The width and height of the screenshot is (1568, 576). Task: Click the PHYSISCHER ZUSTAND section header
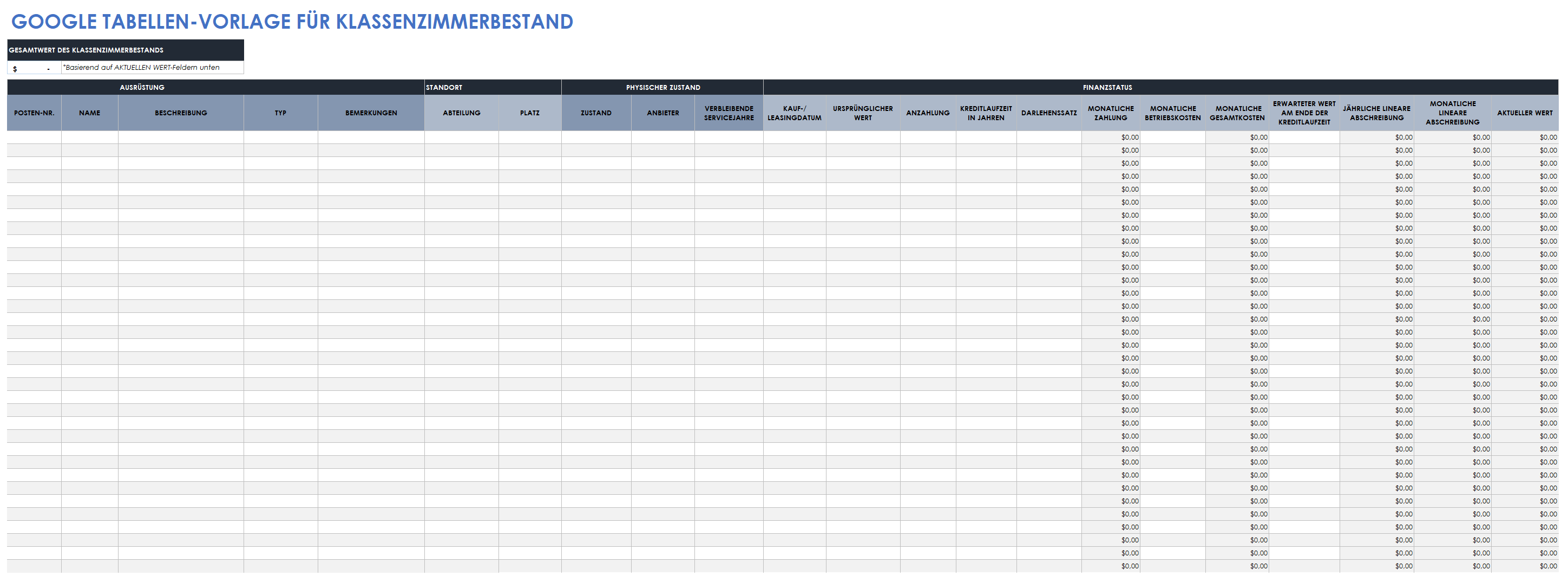[x=662, y=87]
